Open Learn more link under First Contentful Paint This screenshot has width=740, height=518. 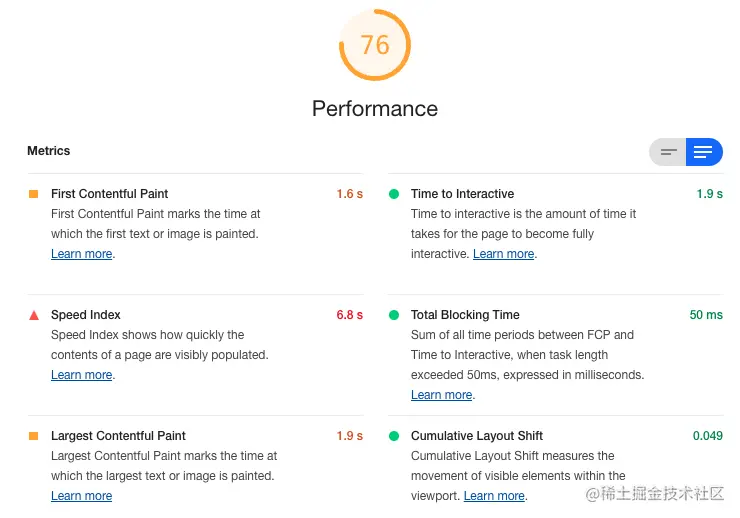tap(81, 254)
